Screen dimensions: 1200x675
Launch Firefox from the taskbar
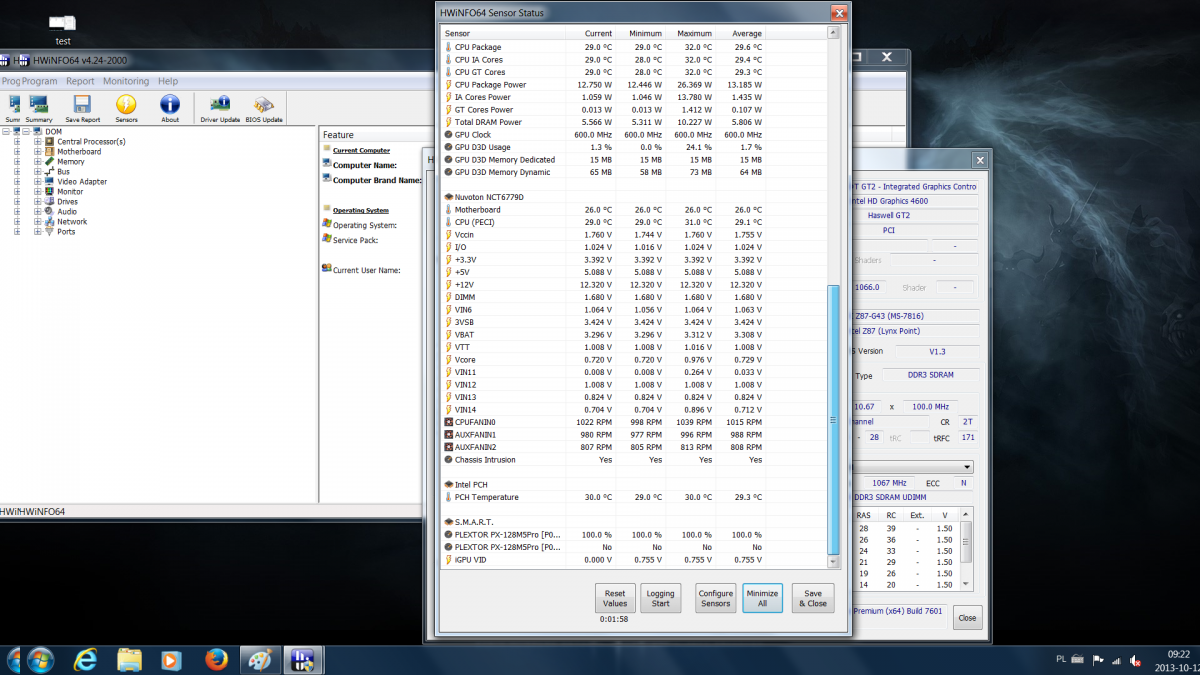point(215,660)
